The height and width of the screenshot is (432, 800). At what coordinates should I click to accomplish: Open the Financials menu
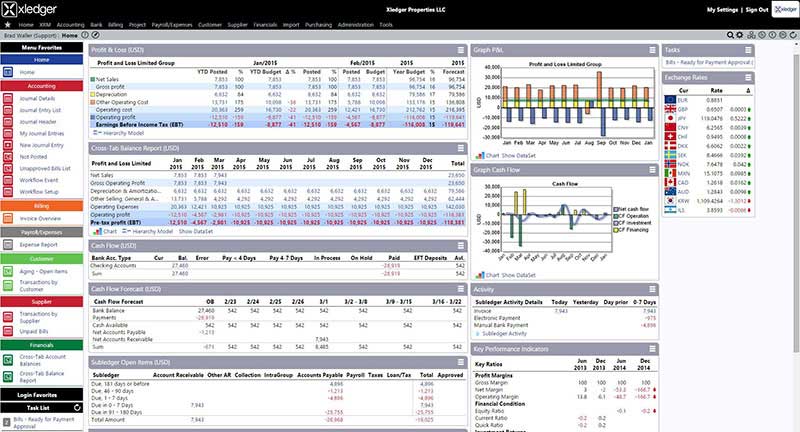(265, 24)
